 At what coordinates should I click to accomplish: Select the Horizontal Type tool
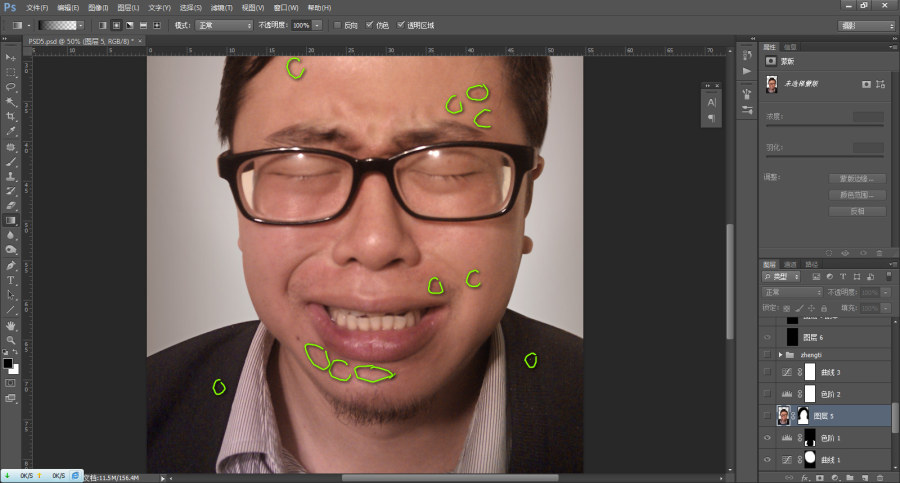pos(10,280)
